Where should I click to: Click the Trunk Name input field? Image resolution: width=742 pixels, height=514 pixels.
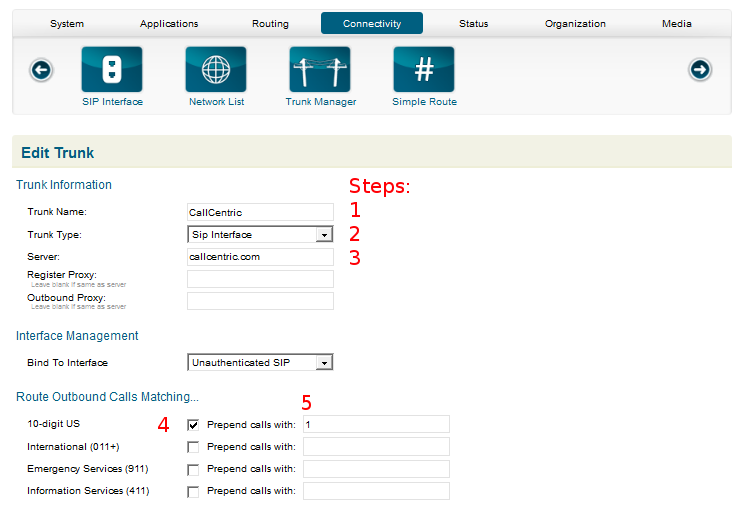(x=260, y=212)
